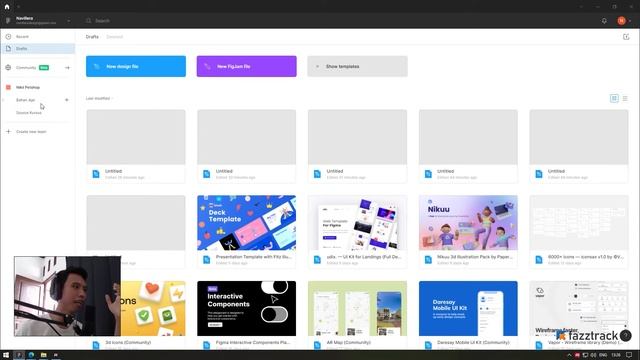
Task: Select Drafts in the sidebar
Action: pos(38,49)
